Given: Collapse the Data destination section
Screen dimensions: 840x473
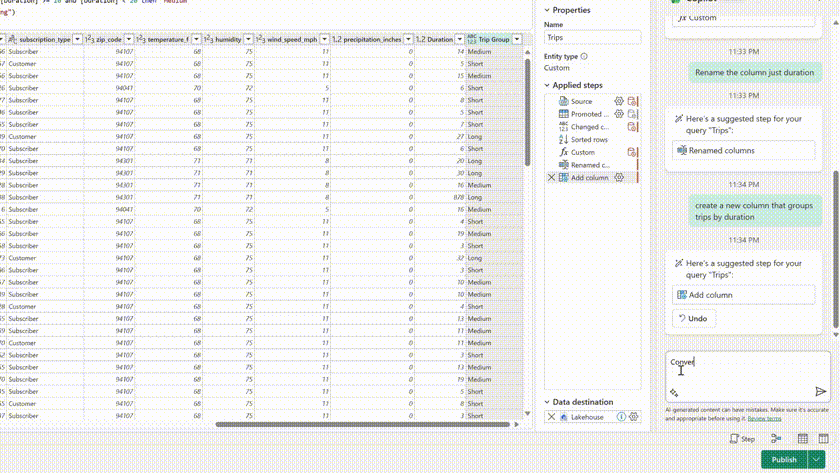Looking at the screenshot, I should 547,402.
